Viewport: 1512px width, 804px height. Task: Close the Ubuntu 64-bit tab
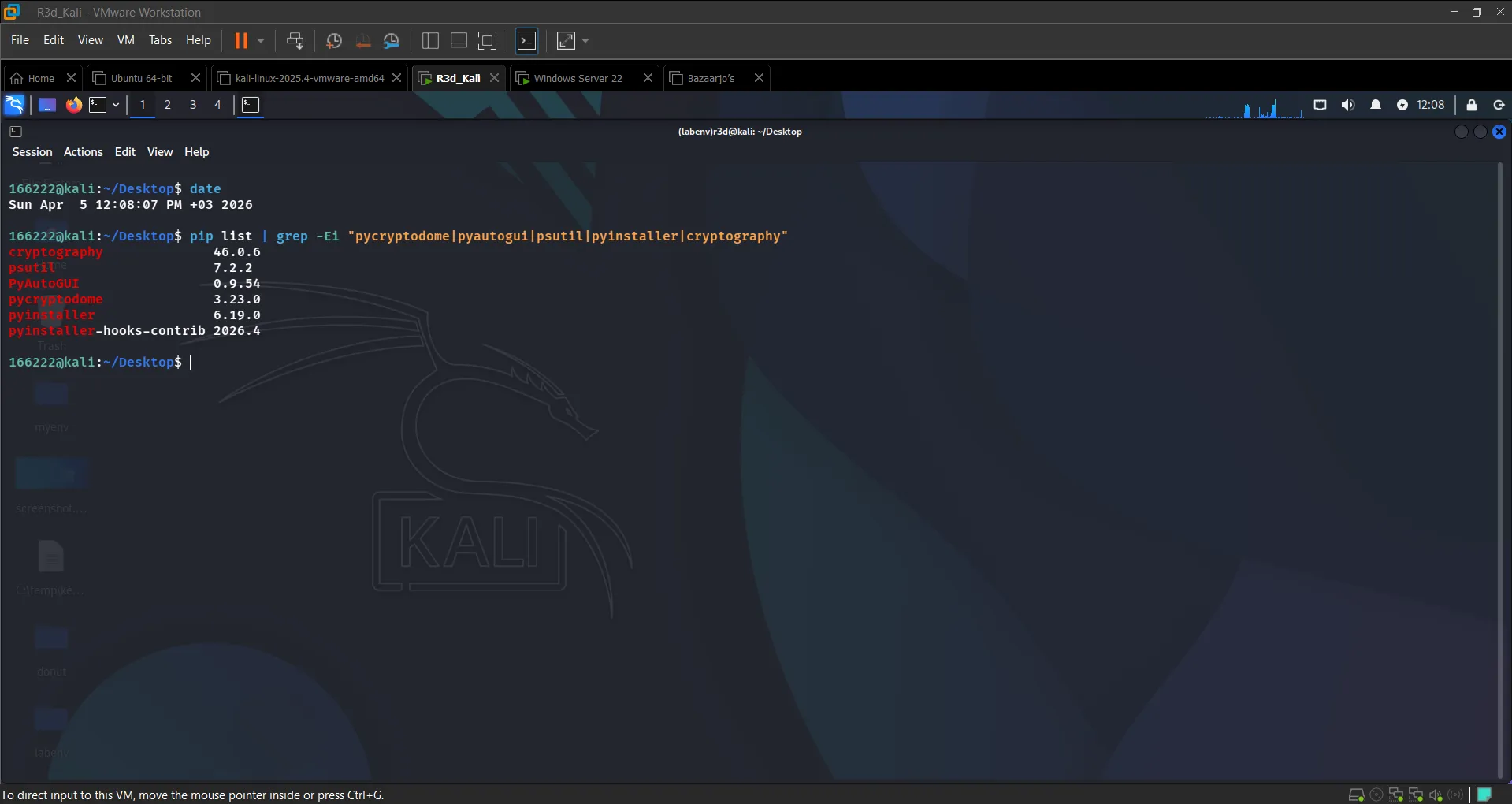[x=195, y=78]
